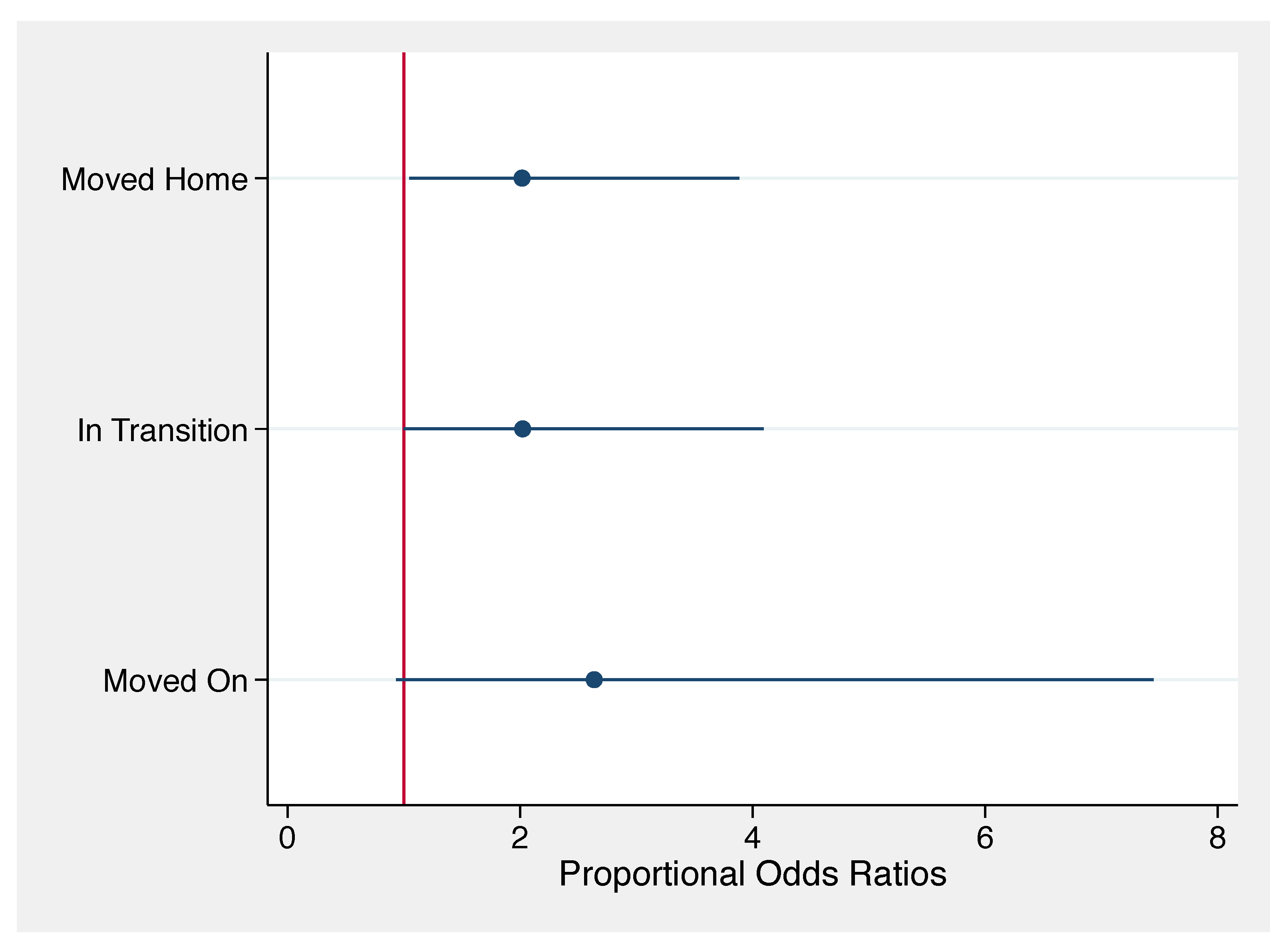Click the Moved Home axis label
Viewport: 1288px width, 945px height.
[x=154, y=180]
